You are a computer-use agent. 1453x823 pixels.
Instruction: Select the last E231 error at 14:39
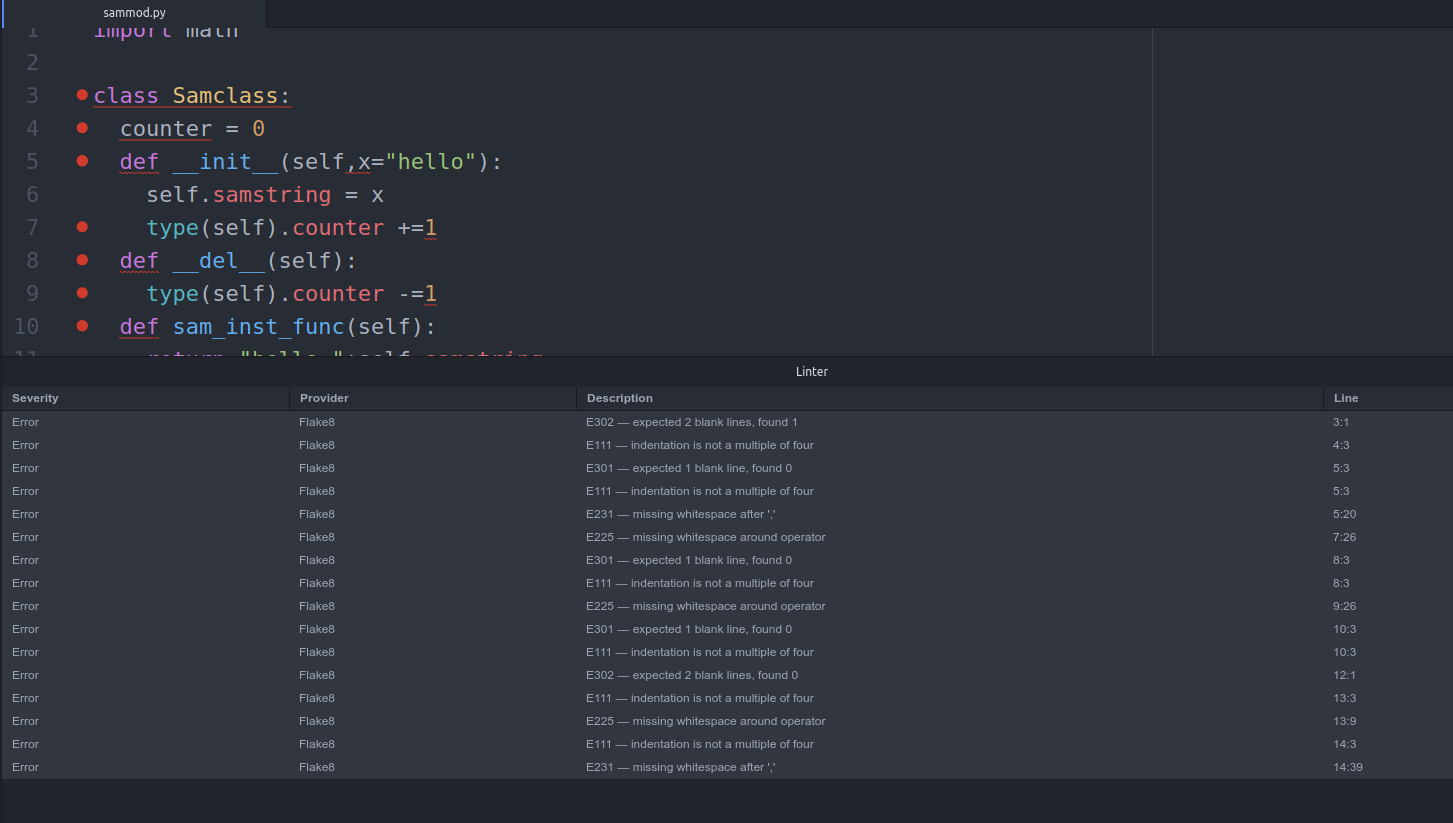(680, 767)
